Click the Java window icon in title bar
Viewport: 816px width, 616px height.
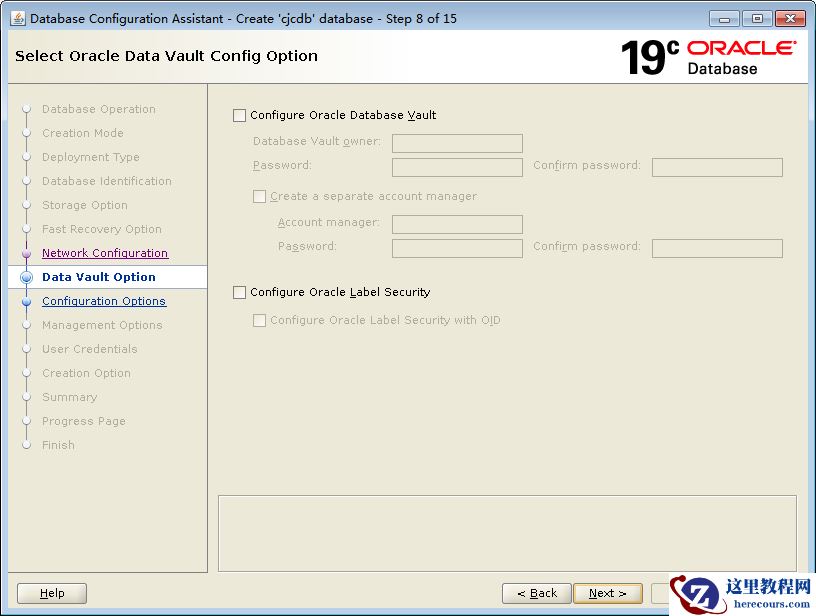click(18, 18)
